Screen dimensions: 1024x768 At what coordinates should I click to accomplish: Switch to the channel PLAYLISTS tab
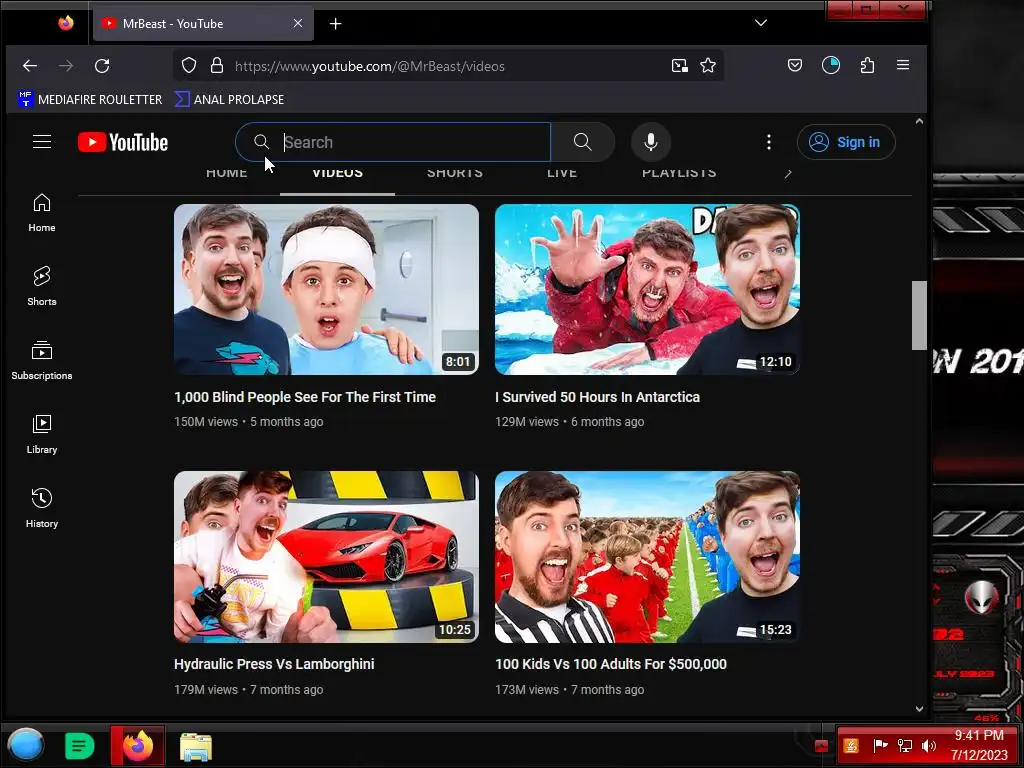(x=679, y=174)
